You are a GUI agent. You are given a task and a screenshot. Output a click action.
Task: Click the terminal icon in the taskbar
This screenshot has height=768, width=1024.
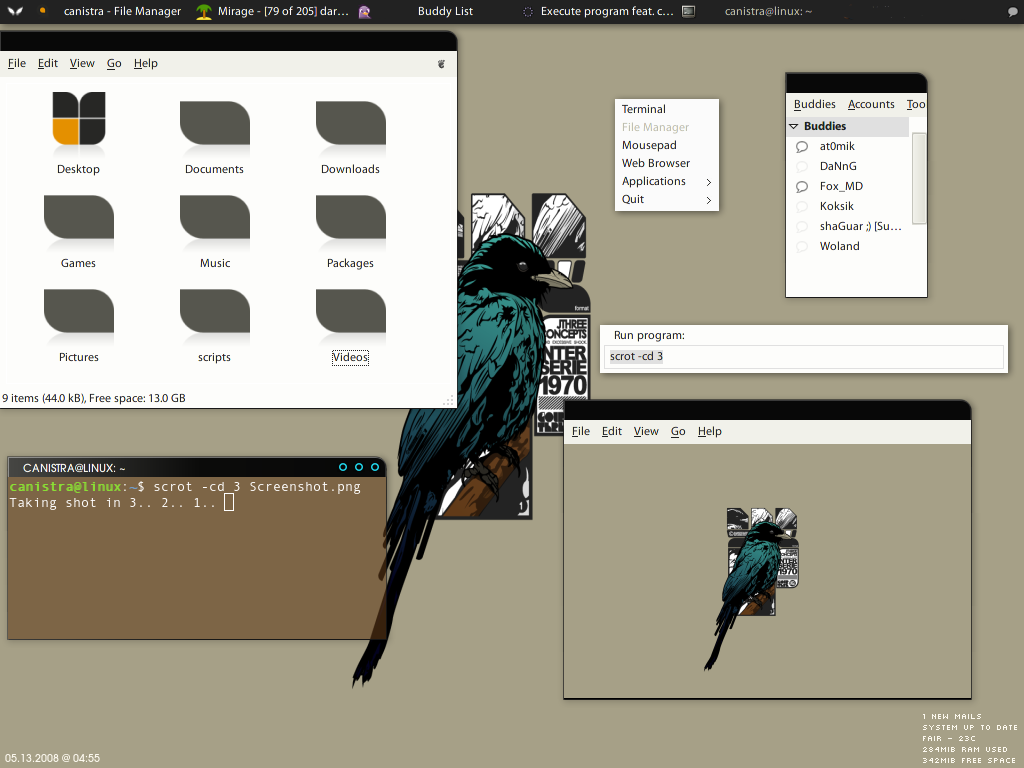688,11
